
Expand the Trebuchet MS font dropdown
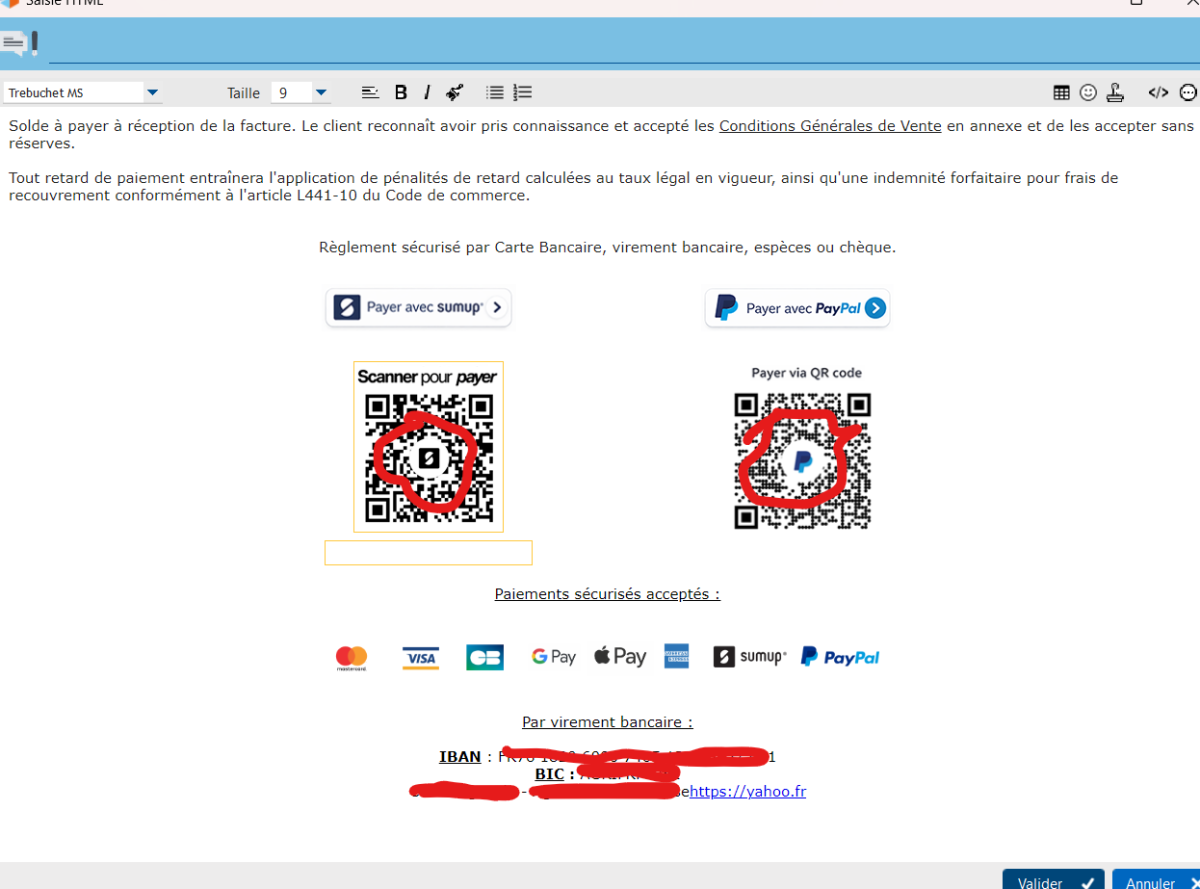click(x=152, y=93)
